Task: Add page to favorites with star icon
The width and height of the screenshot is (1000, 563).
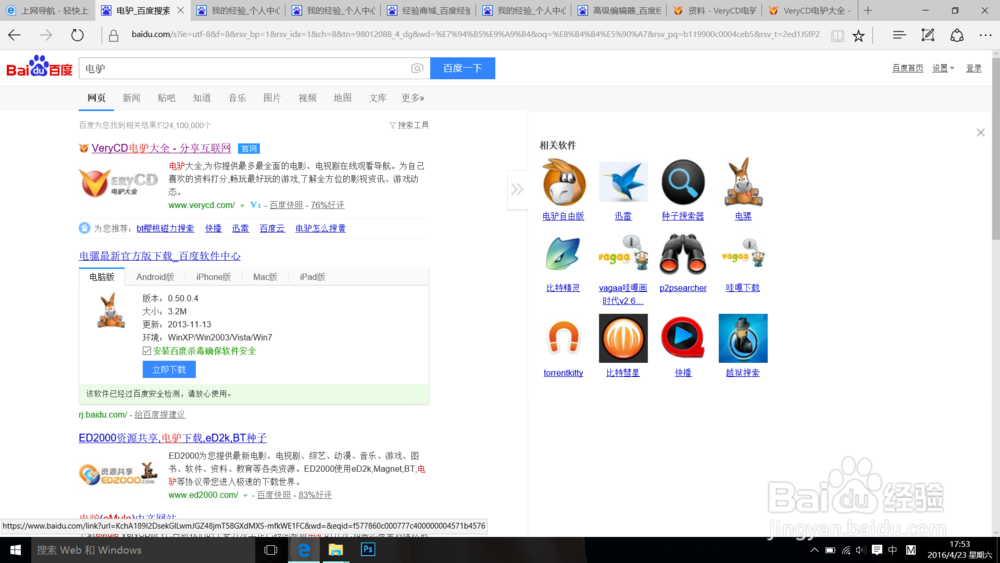Action: 858,36
